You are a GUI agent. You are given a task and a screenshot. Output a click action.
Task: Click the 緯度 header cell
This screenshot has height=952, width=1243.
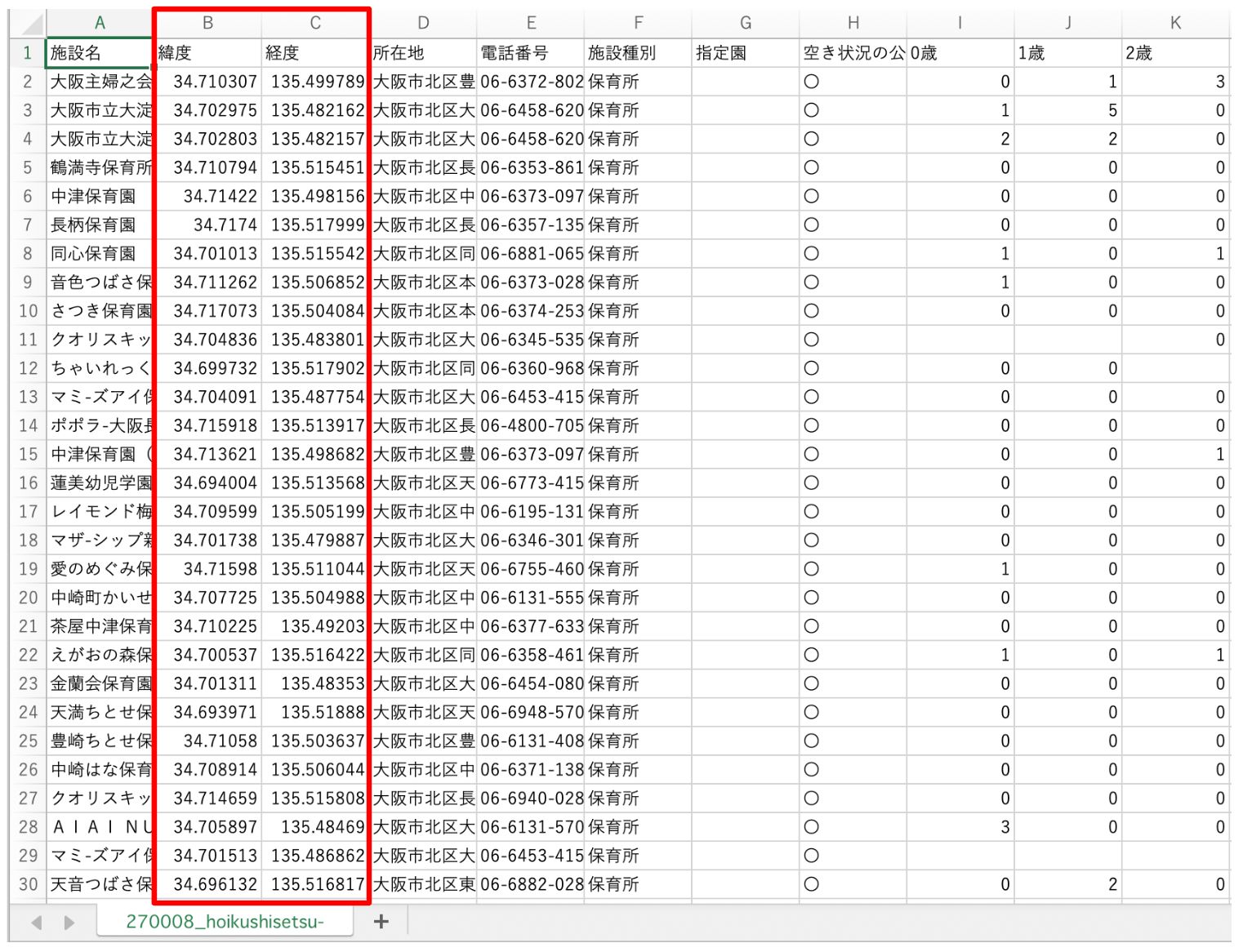pyautogui.click(x=207, y=53)
